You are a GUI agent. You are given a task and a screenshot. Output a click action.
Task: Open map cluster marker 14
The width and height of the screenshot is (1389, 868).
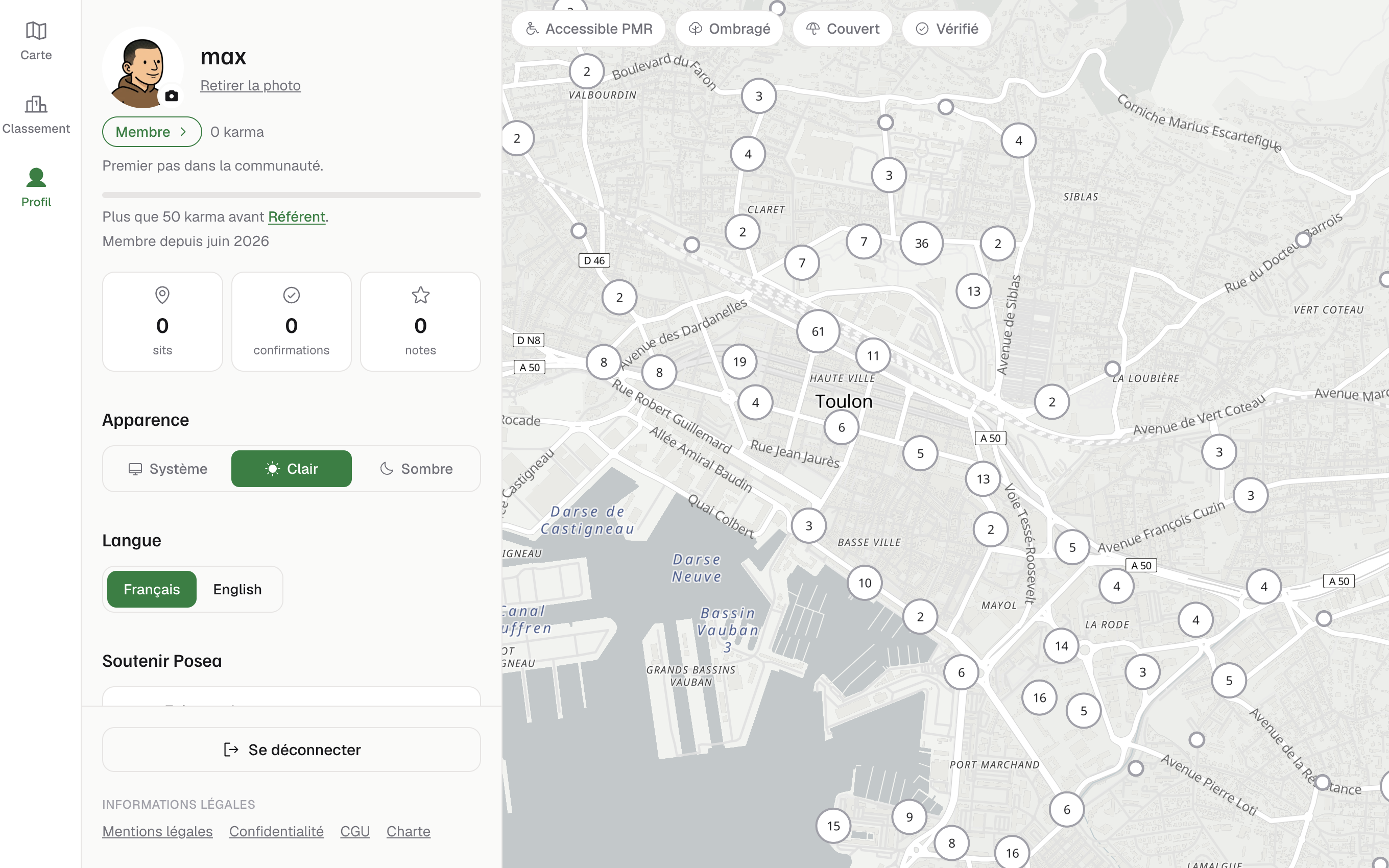(x=1061, y=646)
